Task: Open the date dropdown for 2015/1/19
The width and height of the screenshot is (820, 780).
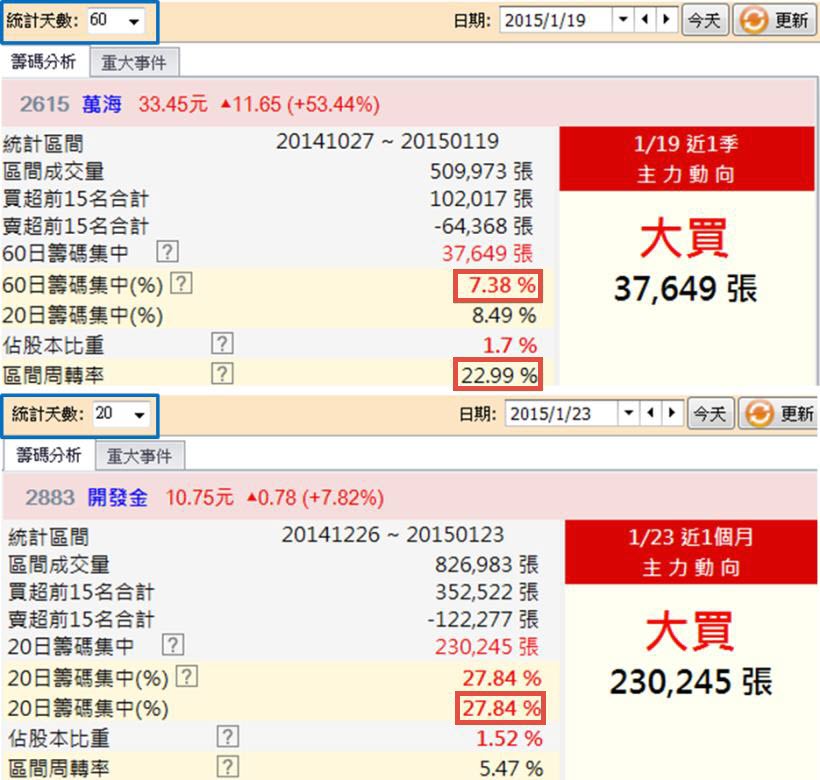Action: click(x=623, y=17)
